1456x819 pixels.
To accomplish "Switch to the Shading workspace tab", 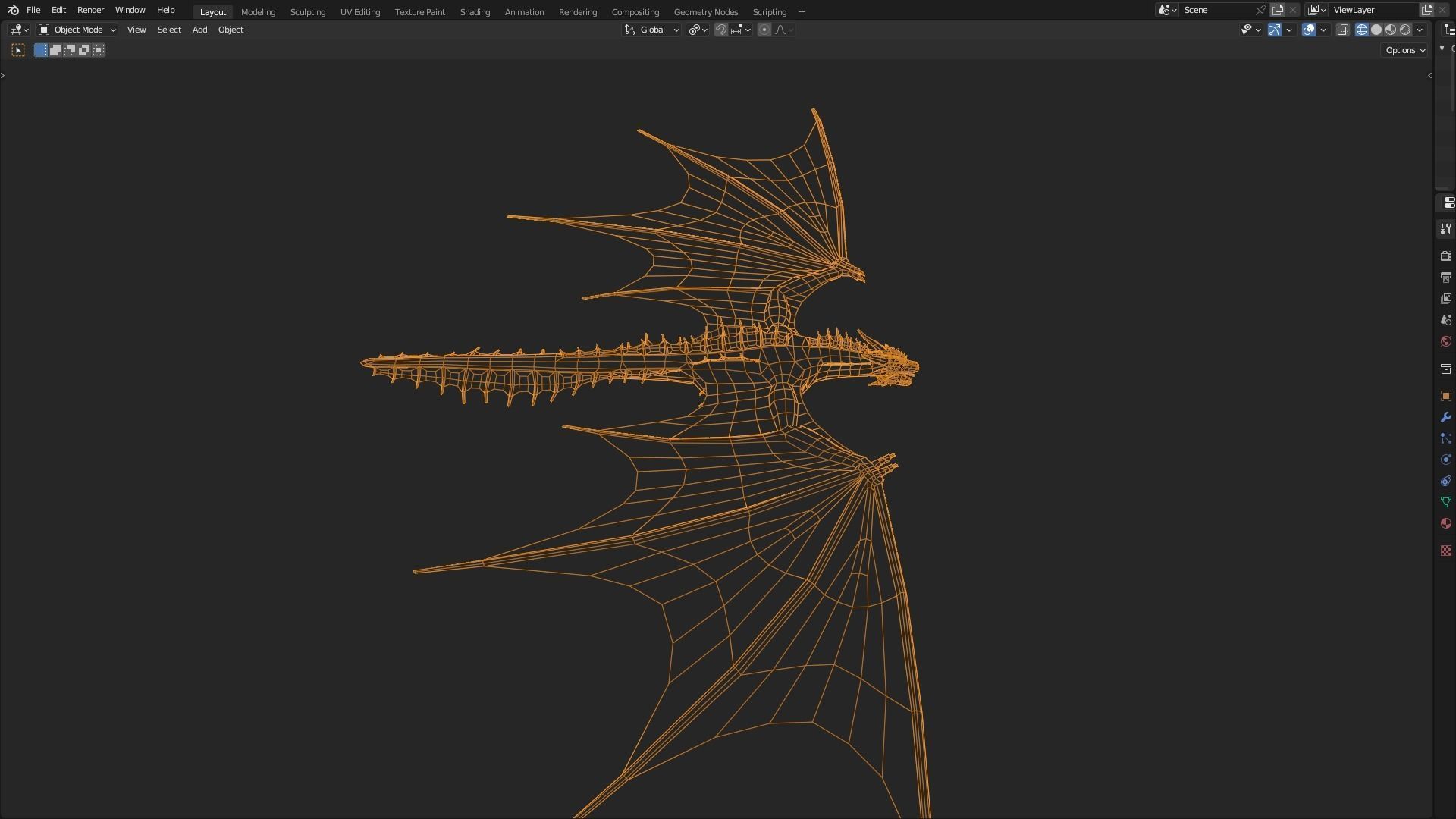I will tap(475, 12).
